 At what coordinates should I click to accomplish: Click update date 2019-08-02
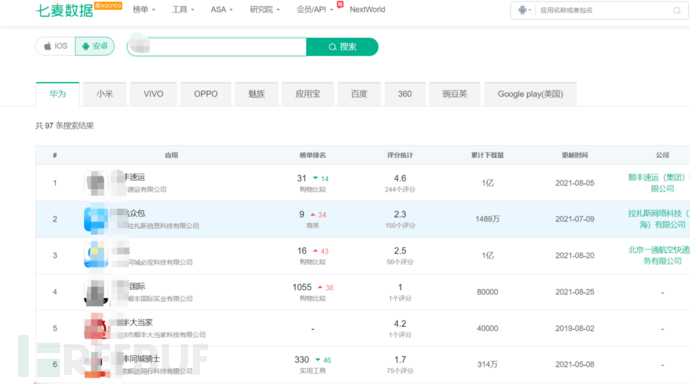pyautogui.click(x=575, y=329)
